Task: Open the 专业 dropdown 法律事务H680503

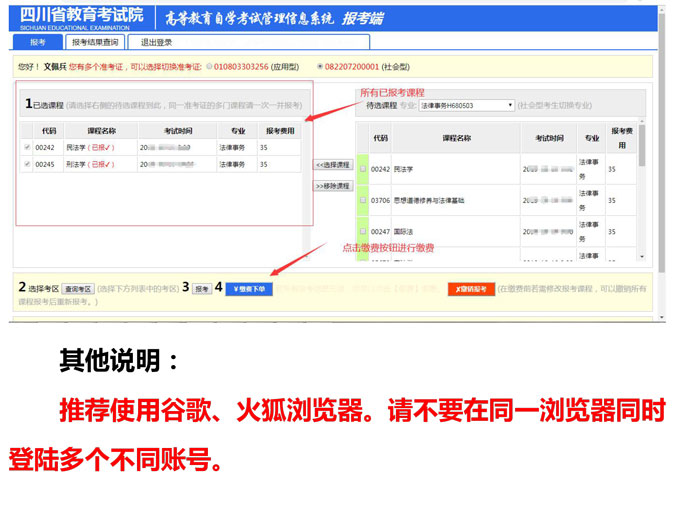Action: coord(466,105)
